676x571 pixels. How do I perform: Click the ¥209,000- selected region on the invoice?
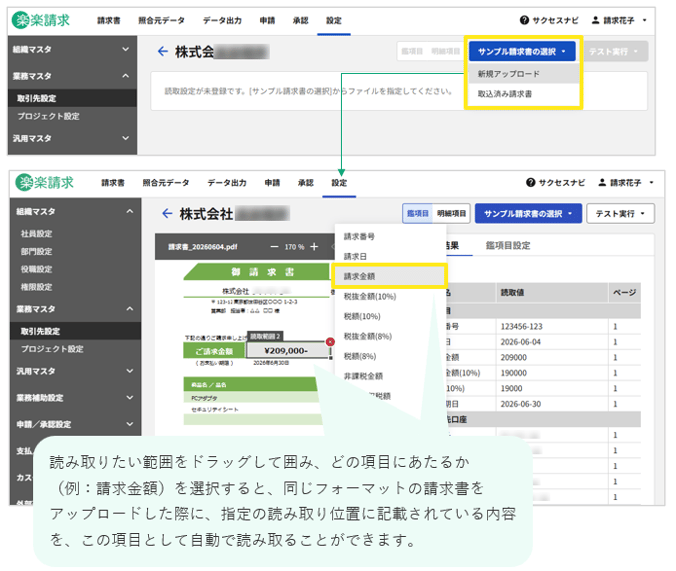click(288, 350)
